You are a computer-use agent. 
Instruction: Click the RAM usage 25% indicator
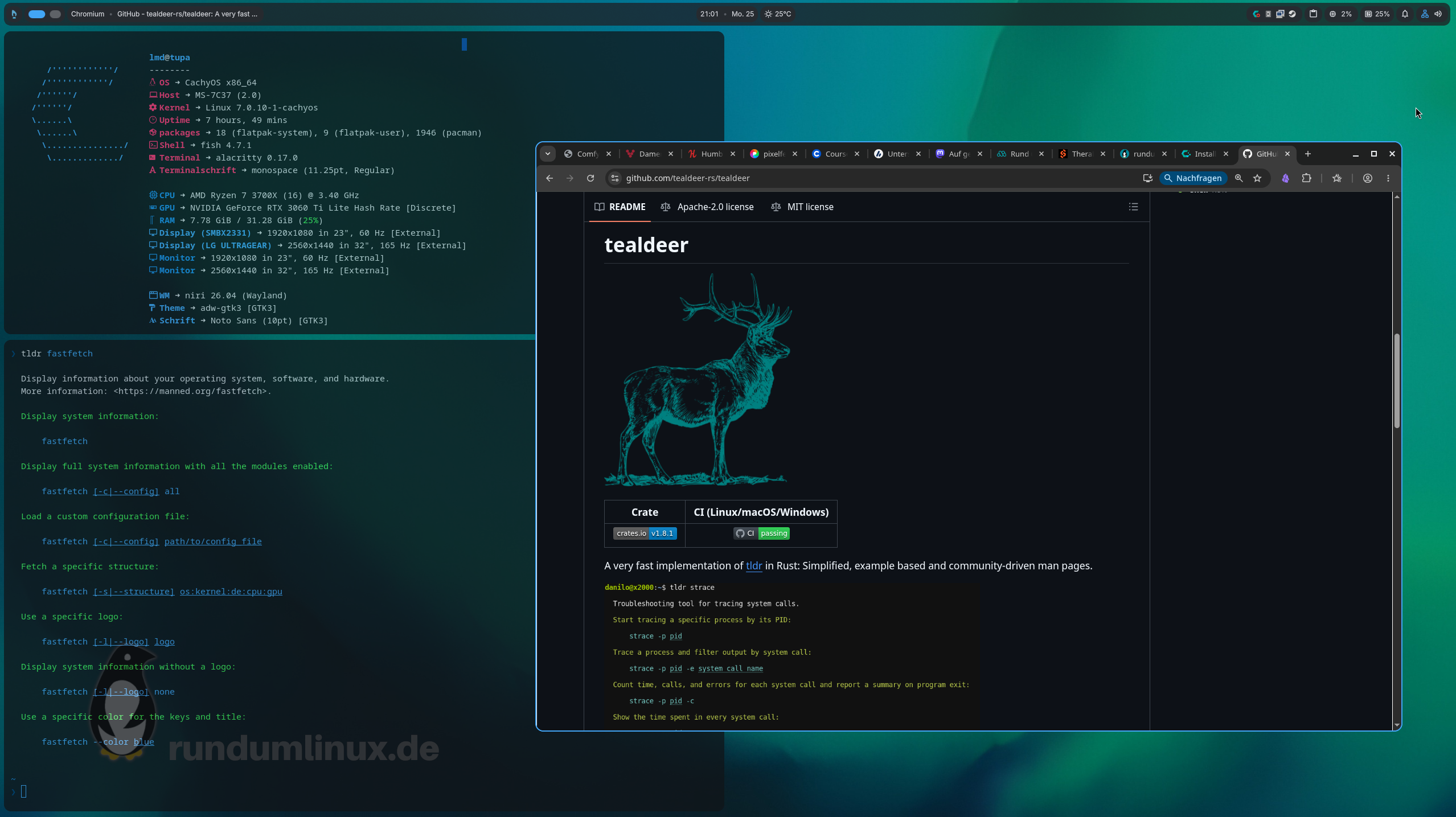click(1377, 14)
